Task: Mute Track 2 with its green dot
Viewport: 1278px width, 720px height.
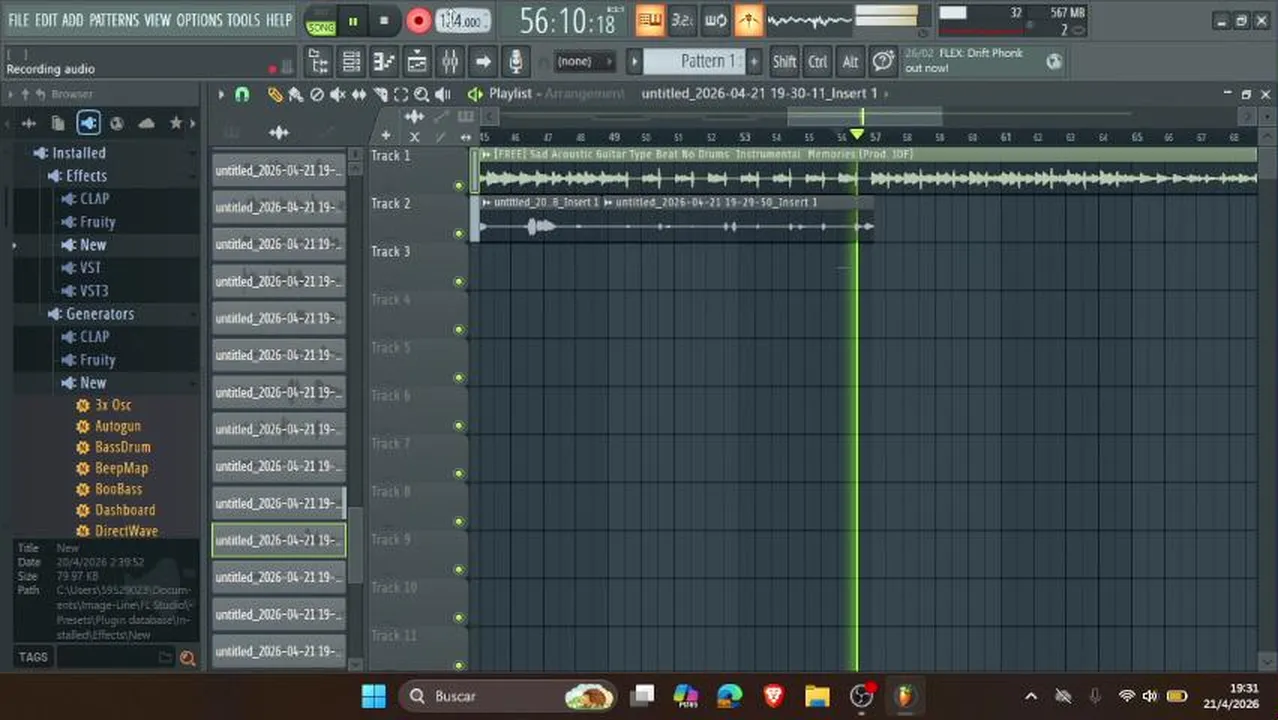Action: point(459,234)
